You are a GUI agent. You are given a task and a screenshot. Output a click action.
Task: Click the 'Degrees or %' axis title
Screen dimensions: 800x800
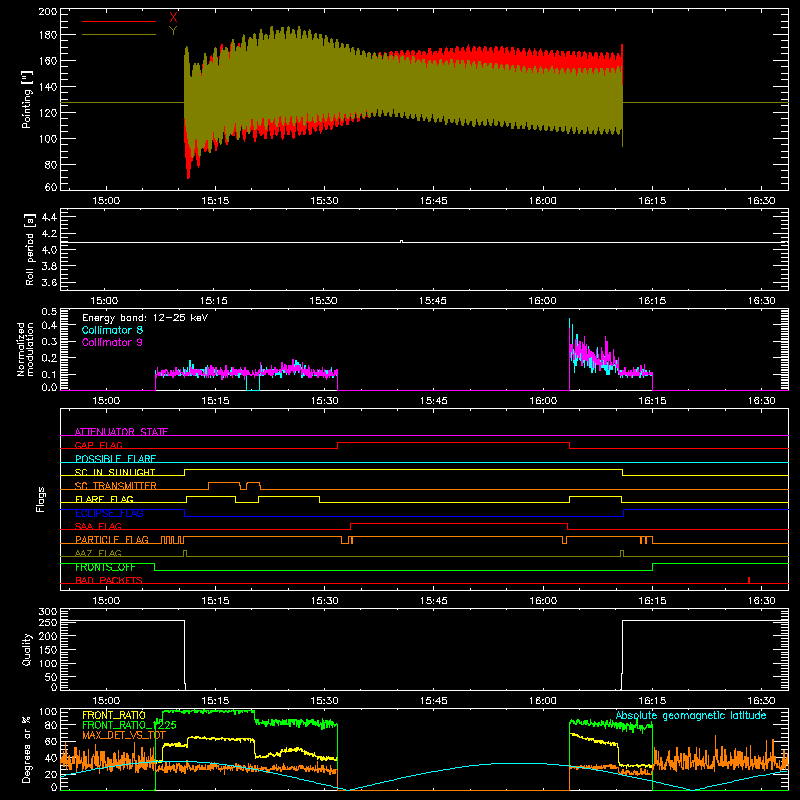coord(27,750)
